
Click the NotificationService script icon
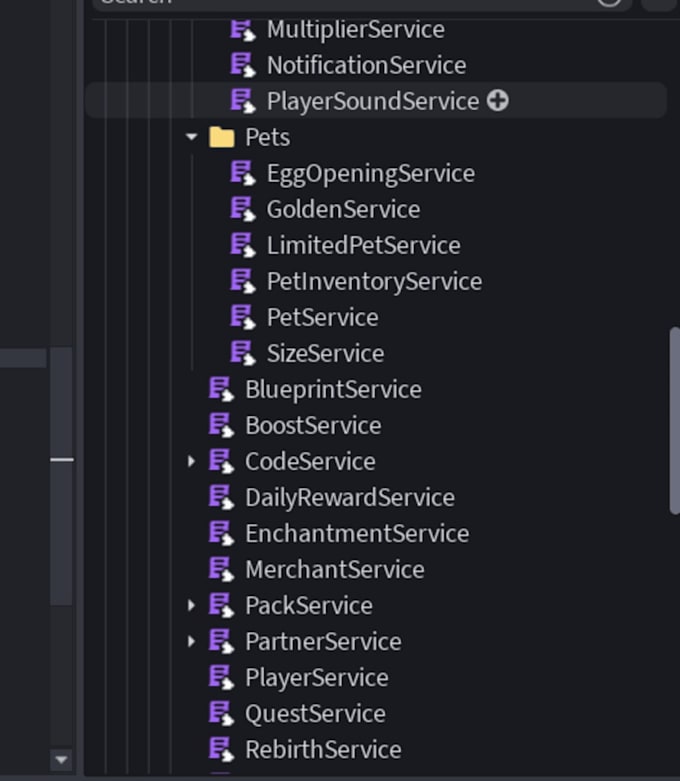[242, 65]
